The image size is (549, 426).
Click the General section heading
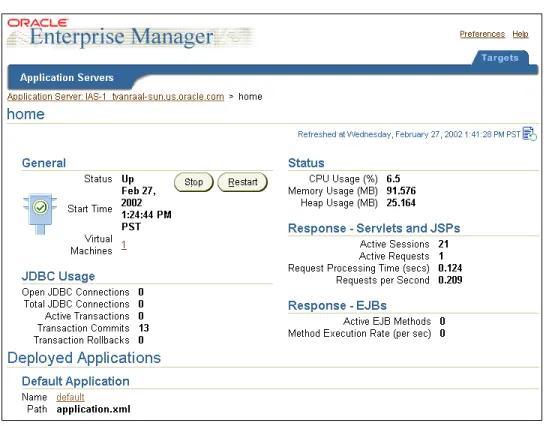(44, 163)
